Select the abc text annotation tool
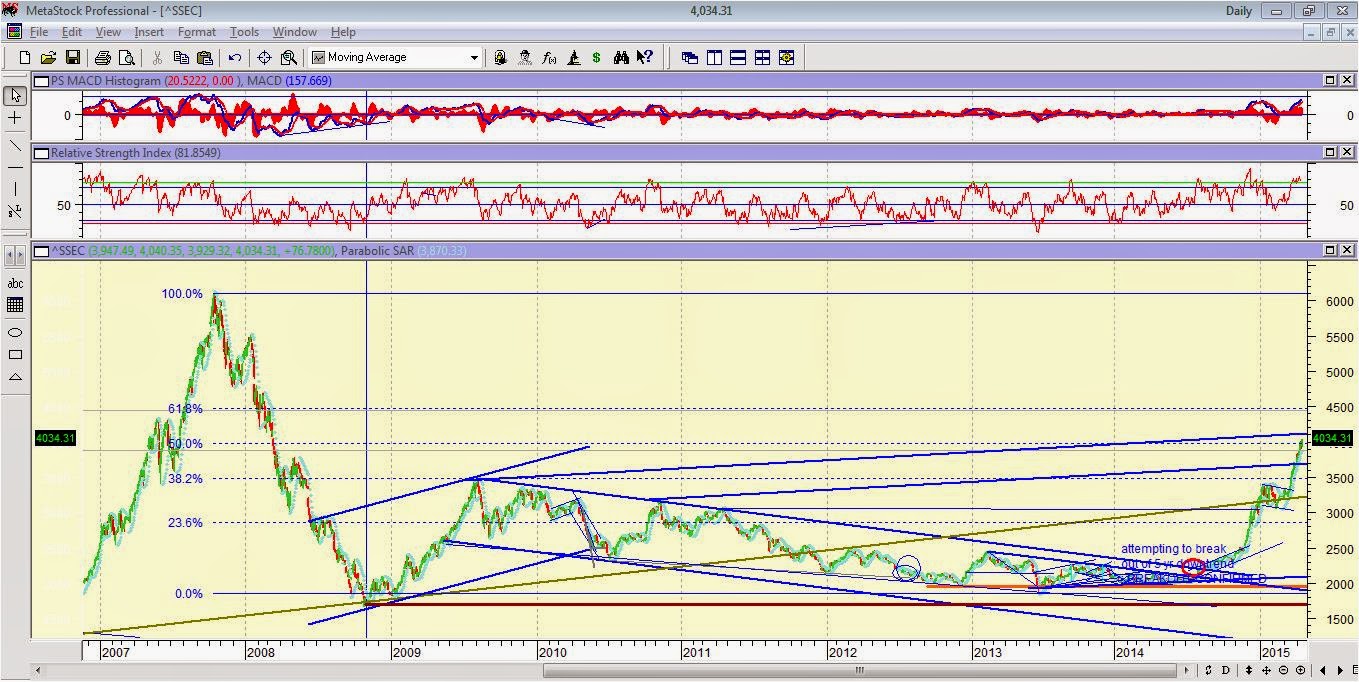 tap(15, 284)
